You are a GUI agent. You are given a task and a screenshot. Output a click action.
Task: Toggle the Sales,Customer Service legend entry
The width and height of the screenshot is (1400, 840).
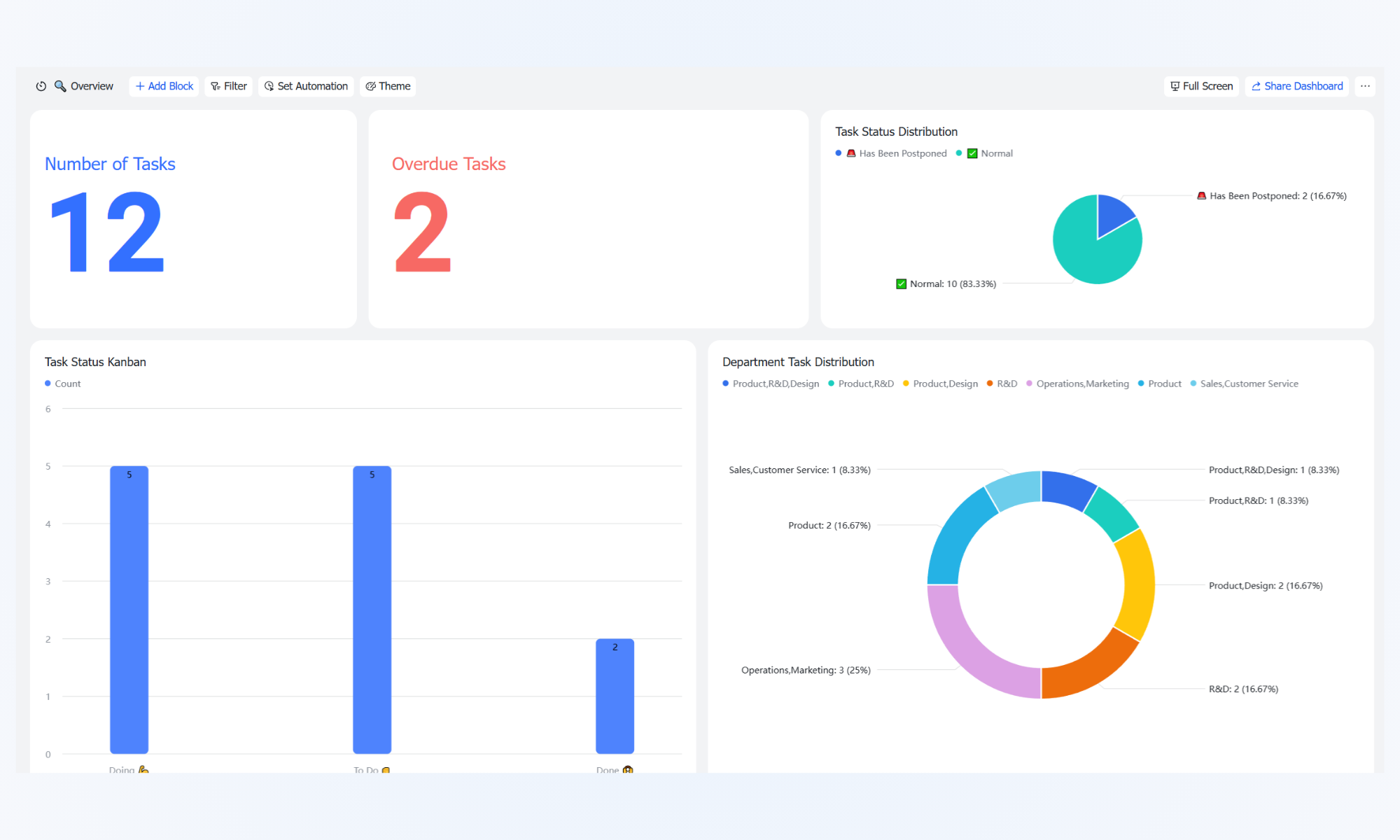pos(1244,384)
